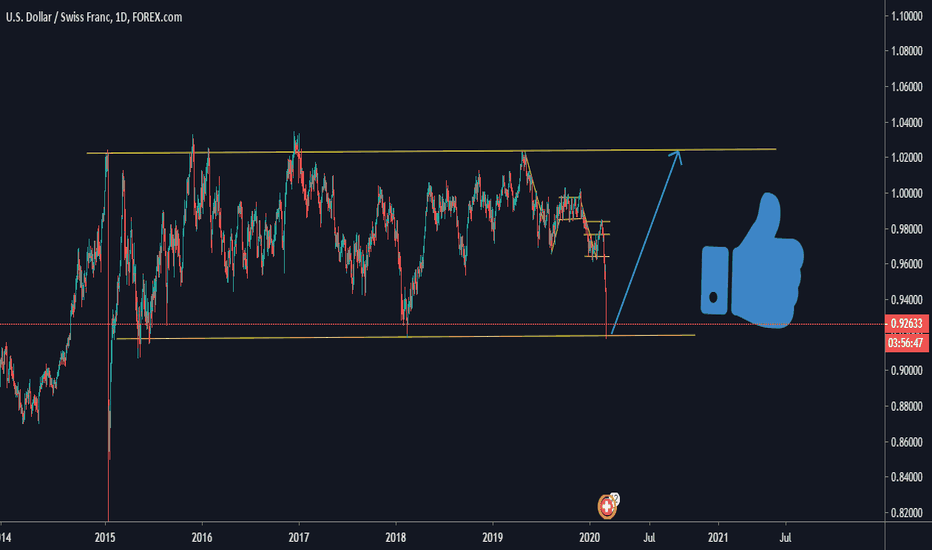Click the blue thumbs-up sticker on the chart
932x550 pixels.
pyautogui.click(x=752, y=260)
